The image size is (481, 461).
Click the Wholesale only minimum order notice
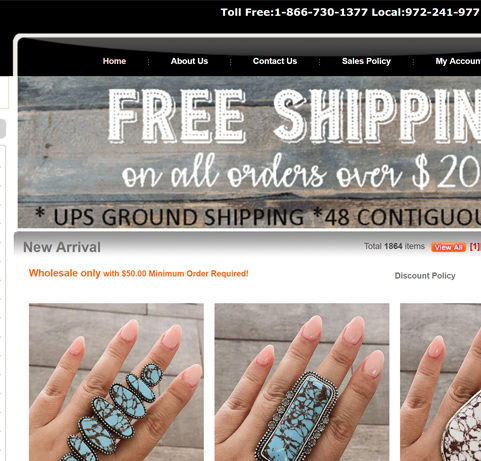click(x=139, y=273)
